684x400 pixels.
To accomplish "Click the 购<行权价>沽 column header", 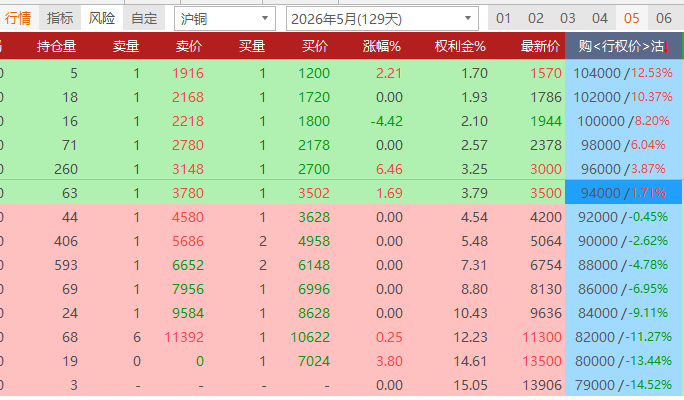I will click(621, 46).
